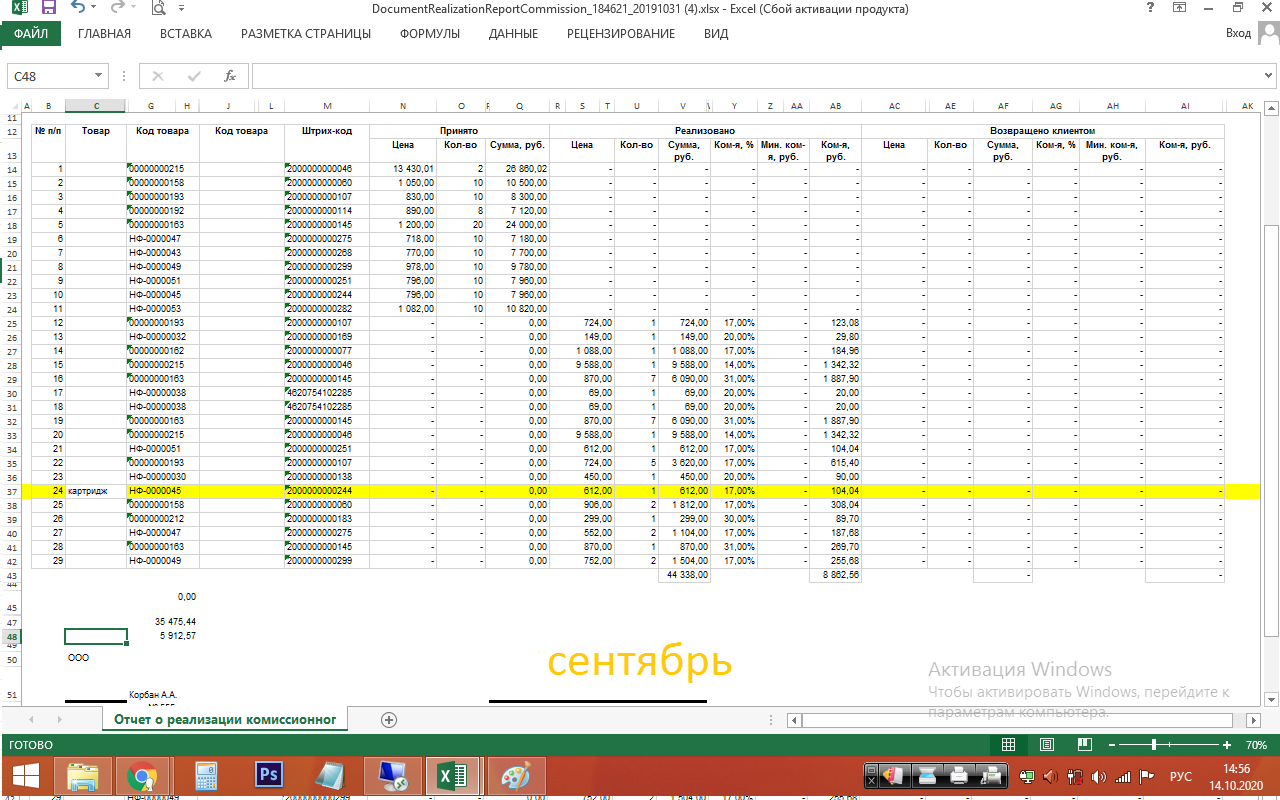This screenshot has height=800, width=1280.
Task: Switch to the ВСТАВКА ribbon tab
Action: point(186,33)
